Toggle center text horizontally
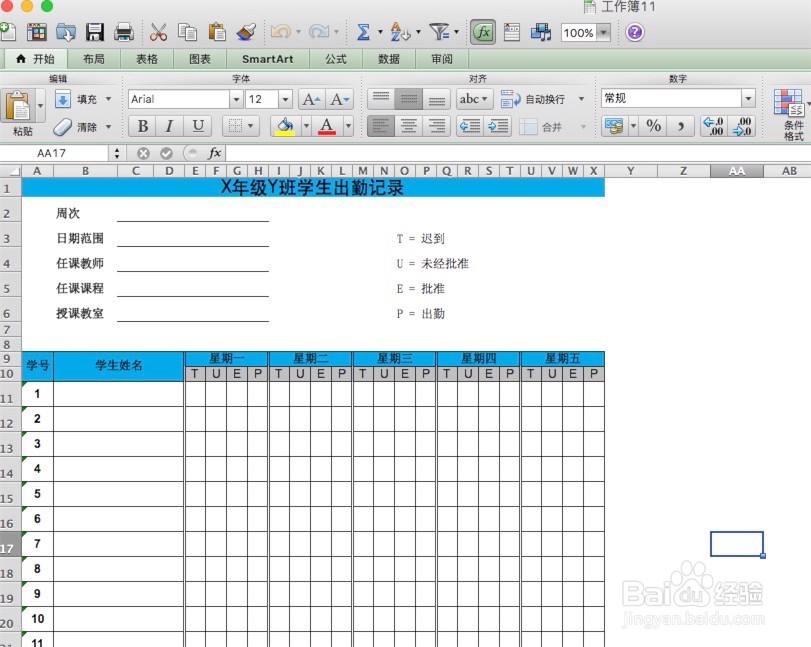 409,126
